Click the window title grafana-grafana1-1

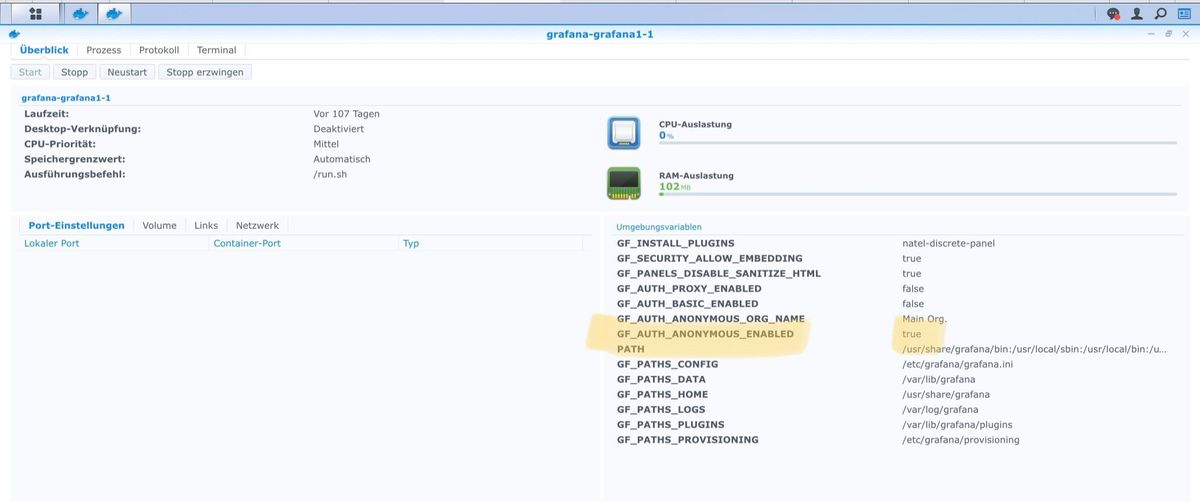[600, 34]
